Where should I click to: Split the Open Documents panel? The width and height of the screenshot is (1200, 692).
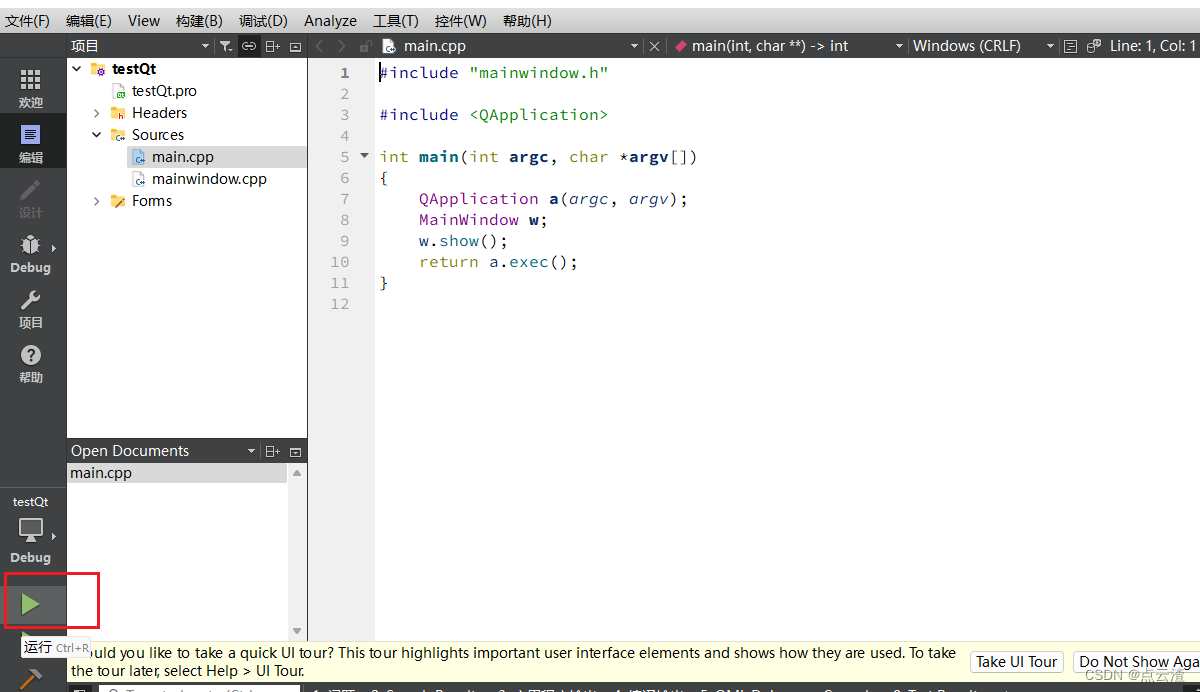(x=273, y=452)
